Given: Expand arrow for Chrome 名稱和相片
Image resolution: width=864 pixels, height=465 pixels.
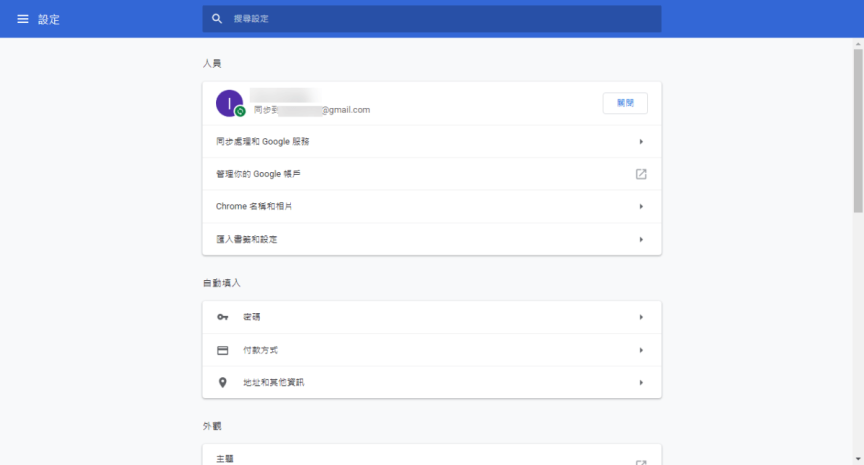Looking at the screenshot, I should click(641, 207).
